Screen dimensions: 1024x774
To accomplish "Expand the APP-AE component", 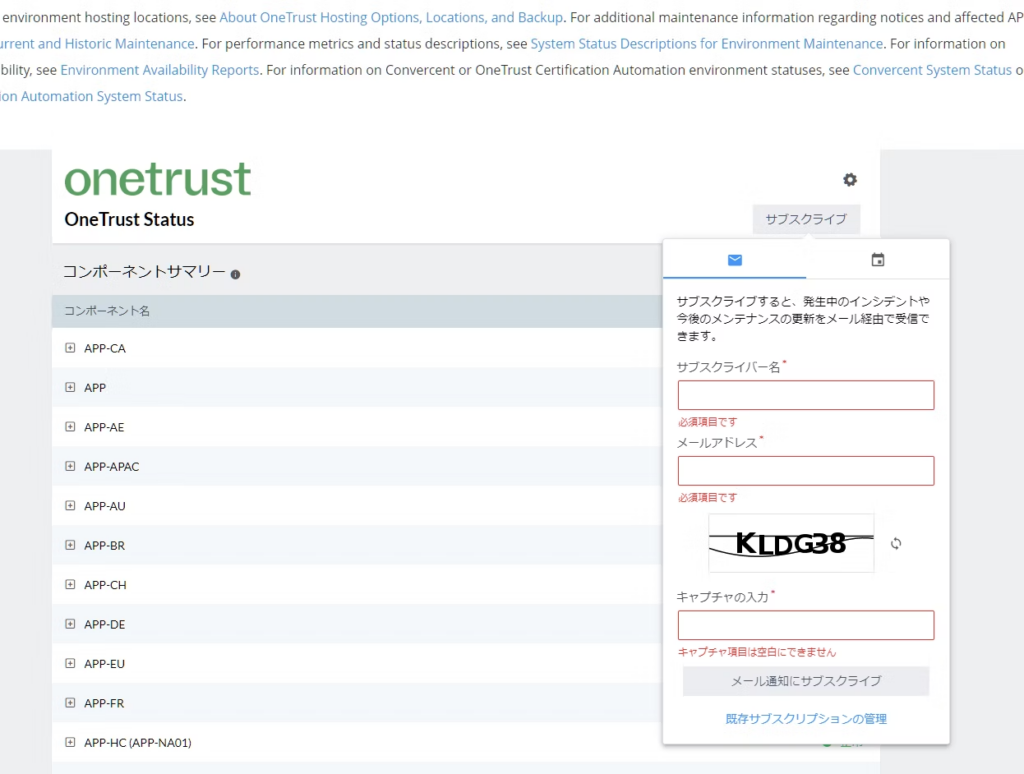I will (x=70, y=427).
